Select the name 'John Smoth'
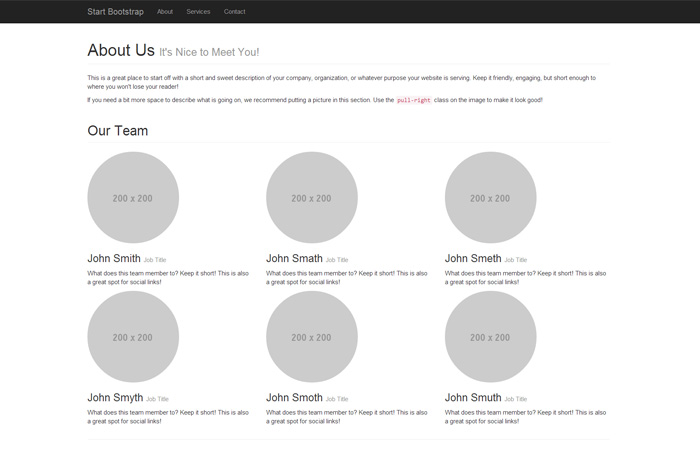The height and width of the screenshot is (450, 700). (294, 398)
